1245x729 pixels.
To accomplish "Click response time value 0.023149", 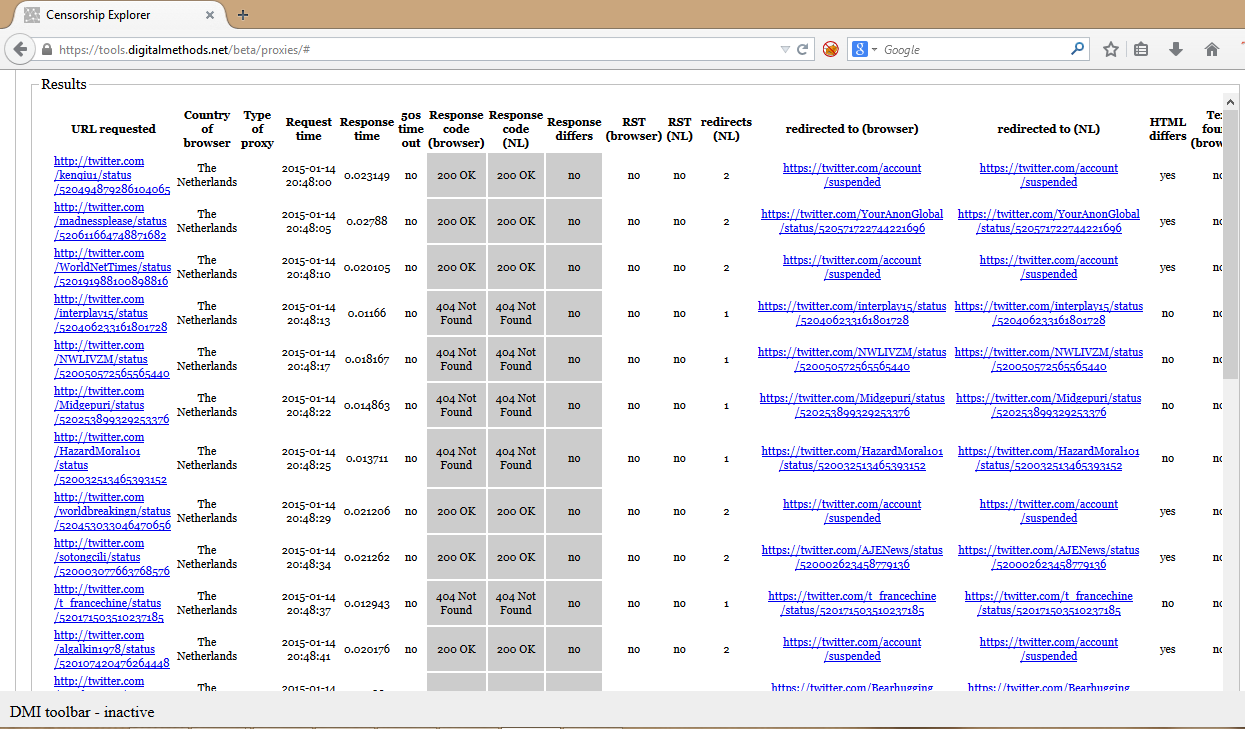I will pyautogui.click(x=367, y=175).
